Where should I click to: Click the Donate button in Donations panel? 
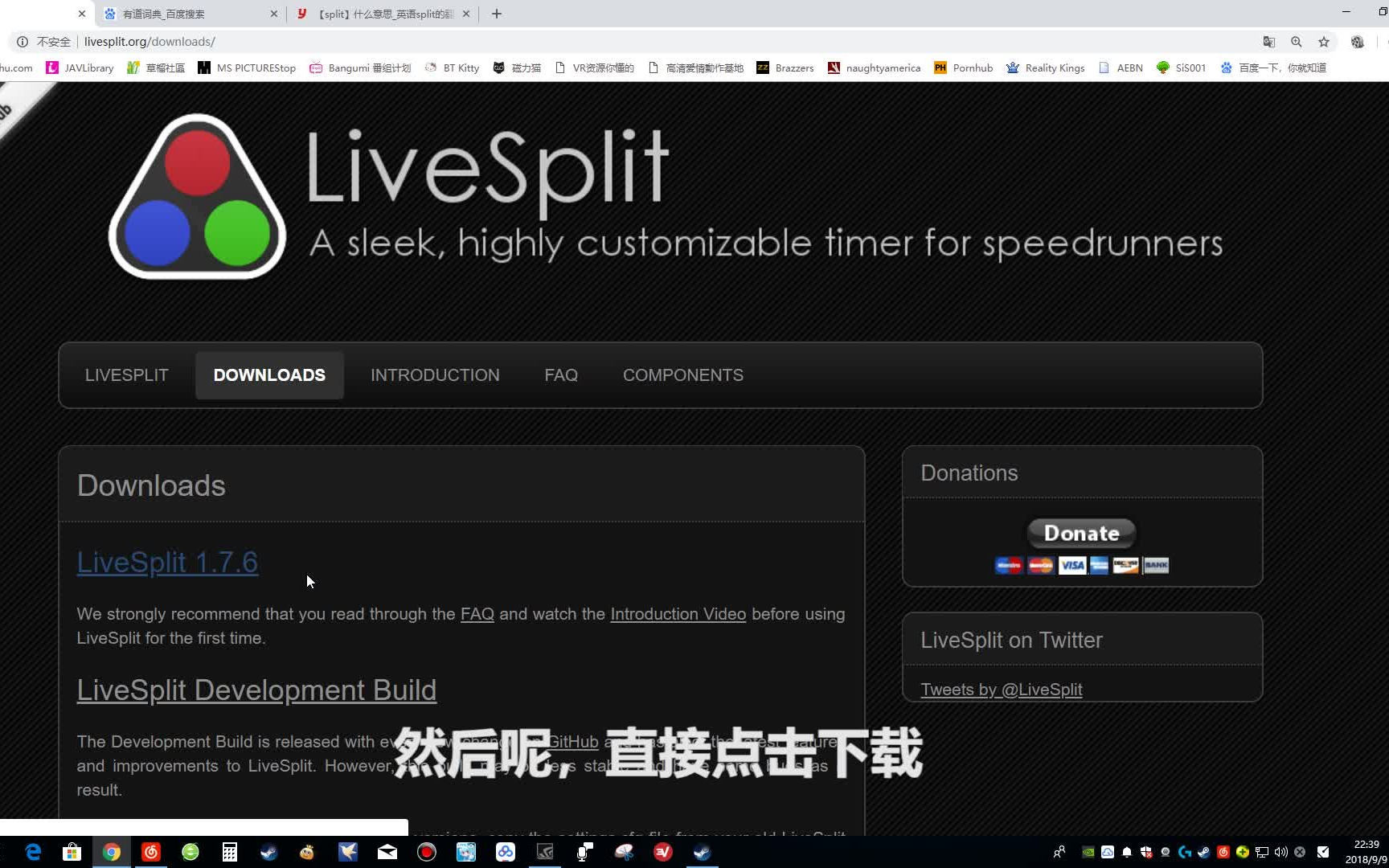1080,533
